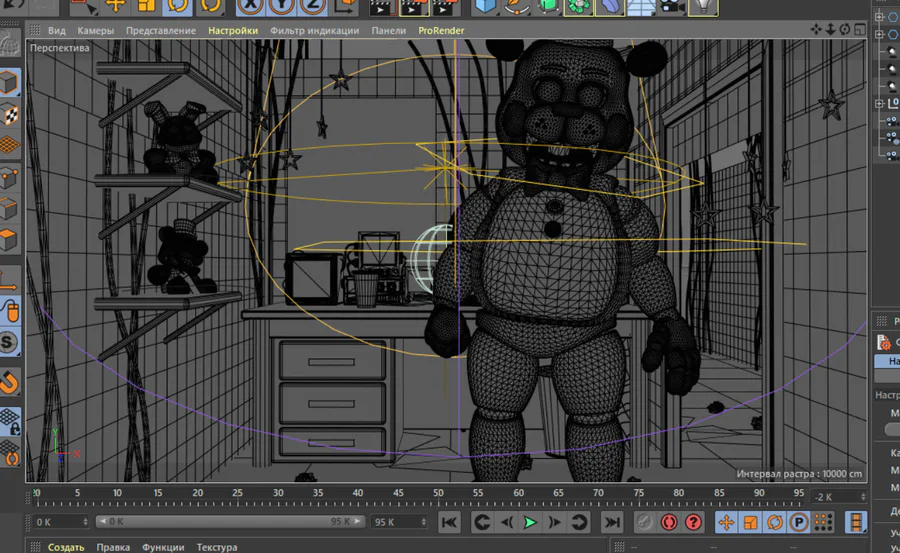Toggle autokeying red button
Viewport: 900px width, 553px height.
[x=669, y=523]
